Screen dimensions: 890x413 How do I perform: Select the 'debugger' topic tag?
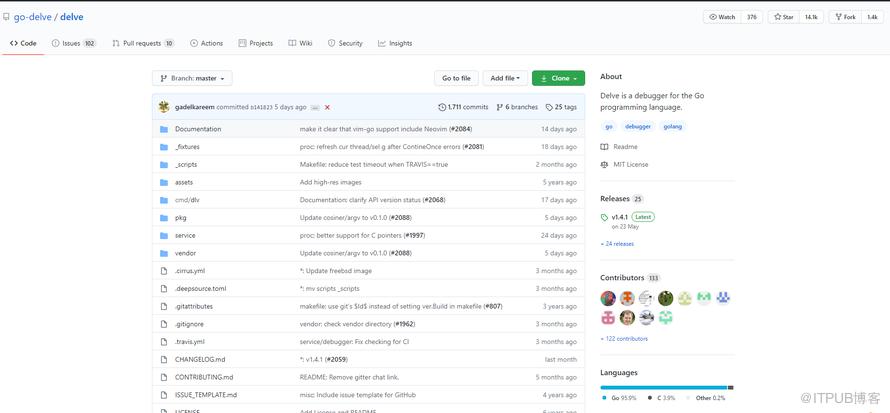[x=638, y=127]
